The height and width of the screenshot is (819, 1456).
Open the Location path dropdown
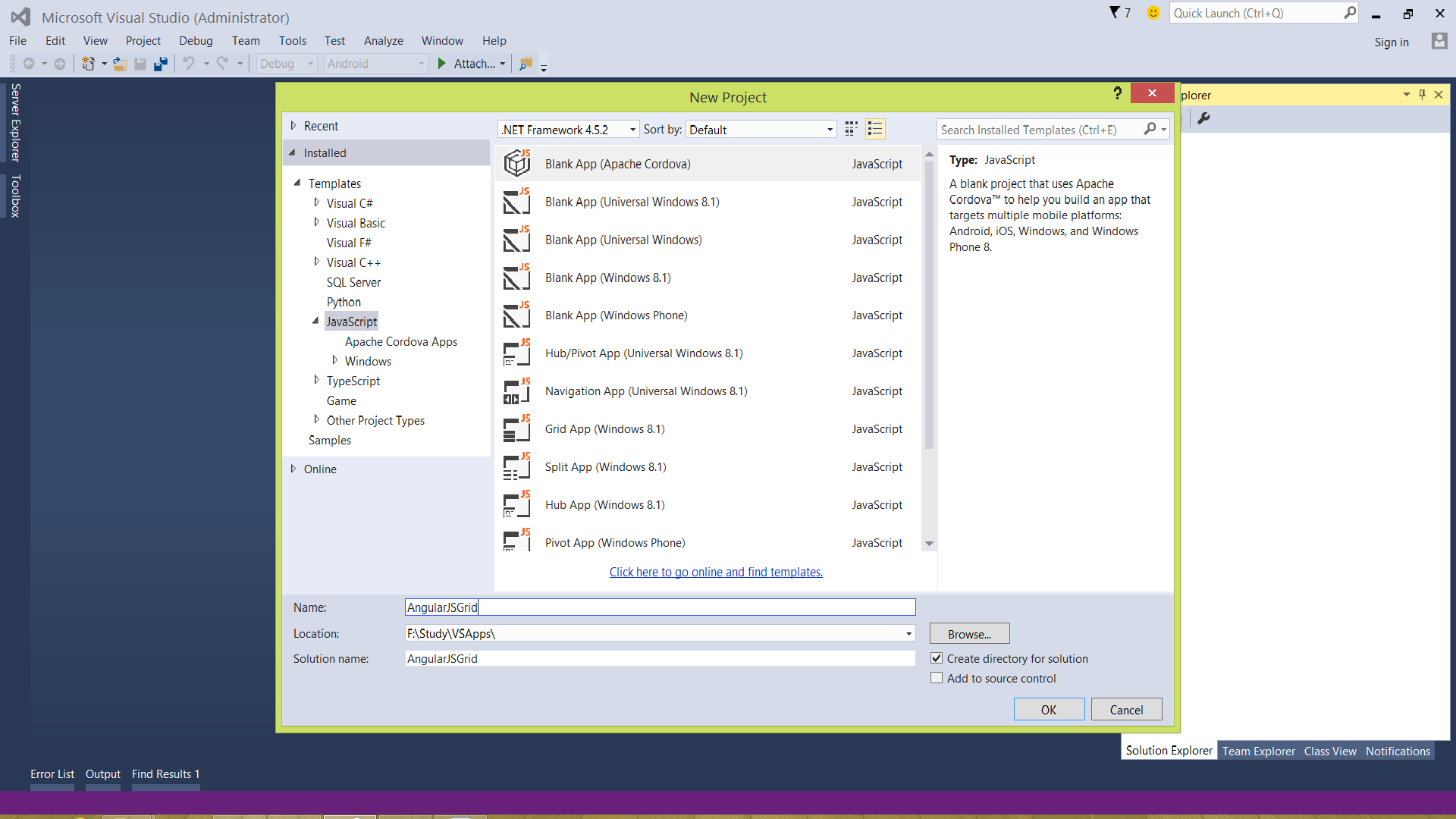click(x=908, y=633)
